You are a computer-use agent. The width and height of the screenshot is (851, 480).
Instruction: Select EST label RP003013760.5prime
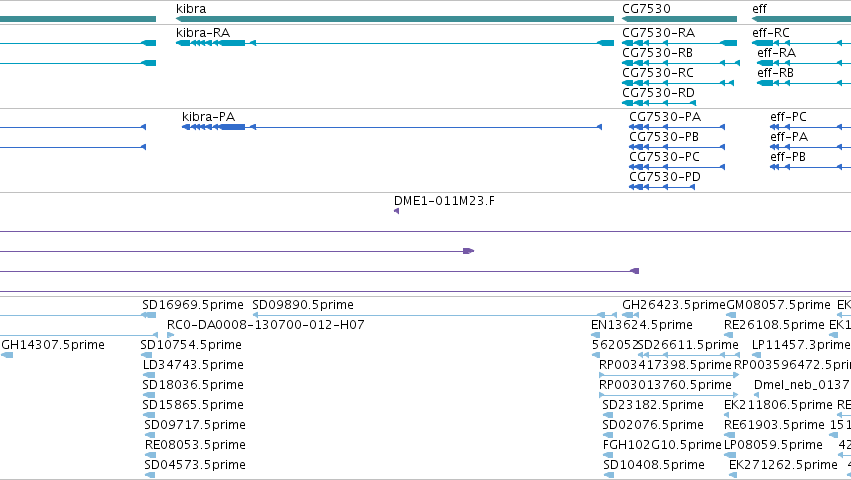point(665,385)
